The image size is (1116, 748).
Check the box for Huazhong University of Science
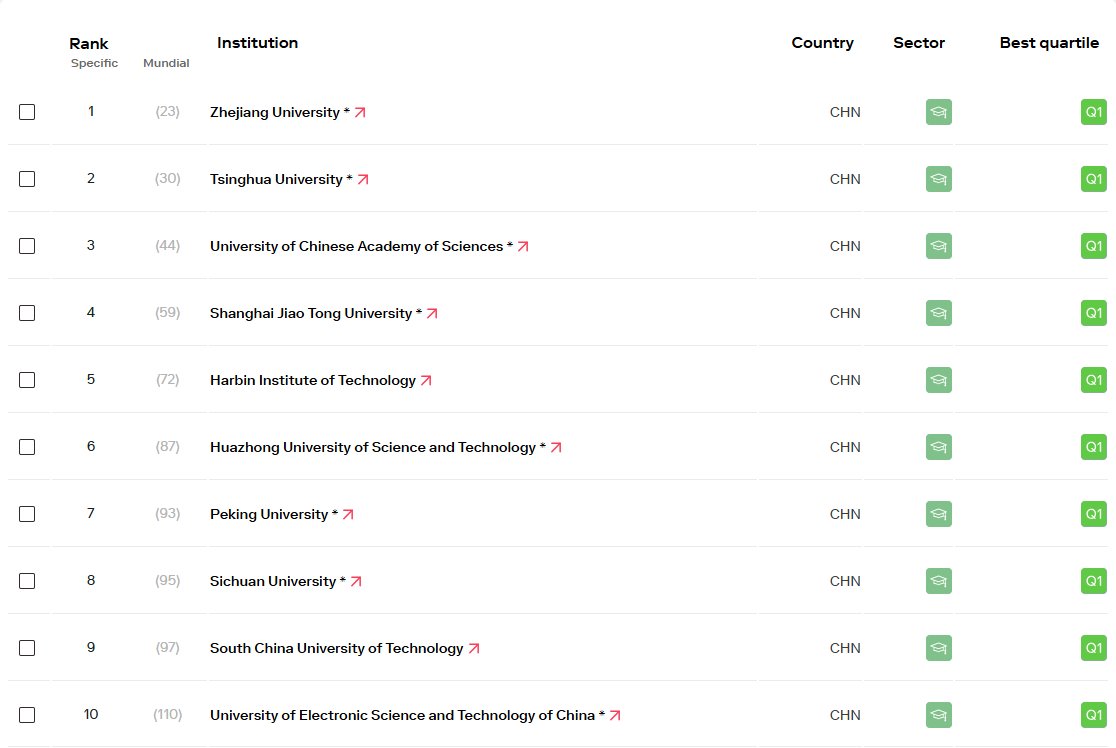click(x=27, y=446)
